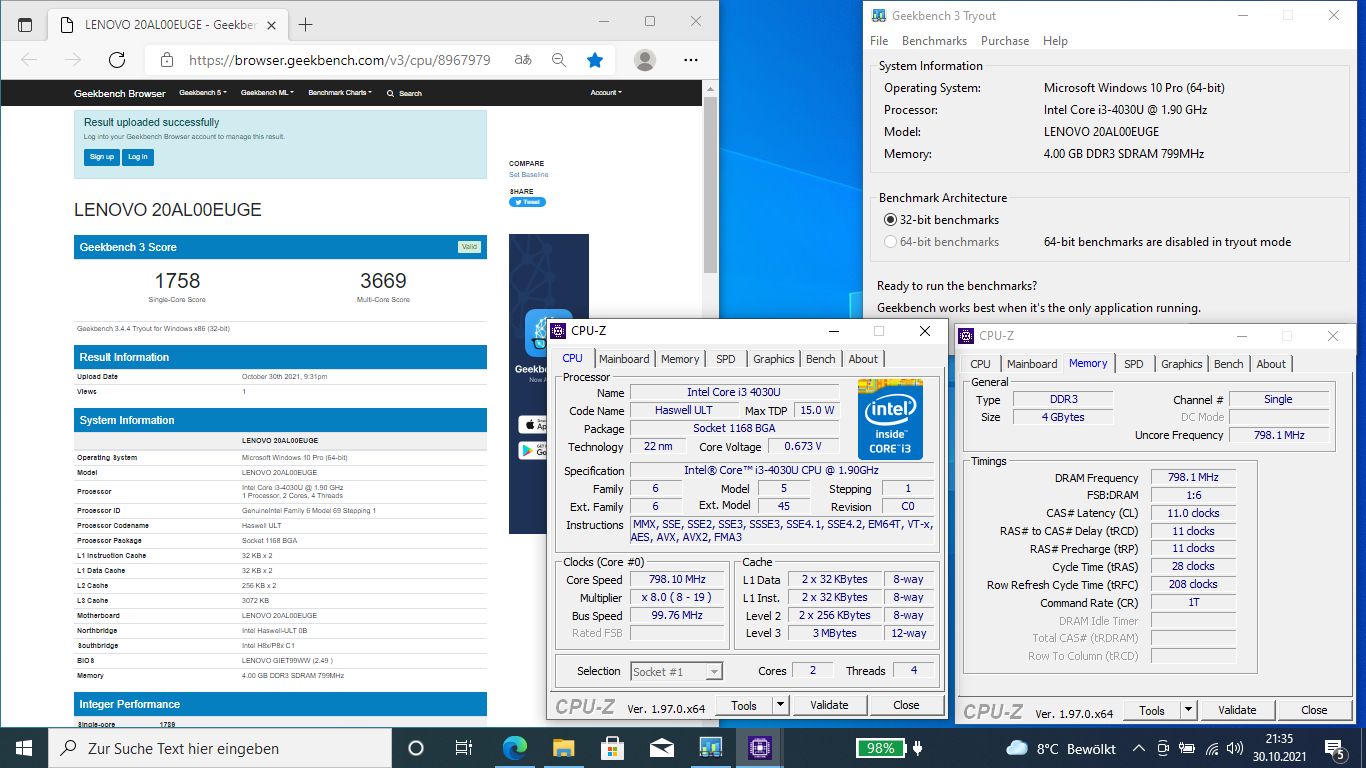This screenshot has height=768, width=1366.
Task: Click Close button in front CPU-Z window
Action: tap(906, 705)
